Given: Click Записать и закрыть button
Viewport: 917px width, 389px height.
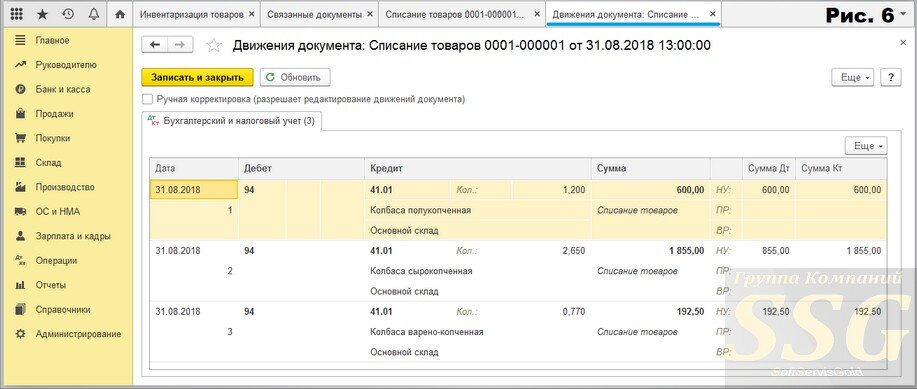Looking at the screenshot, I should click(197, 77).
